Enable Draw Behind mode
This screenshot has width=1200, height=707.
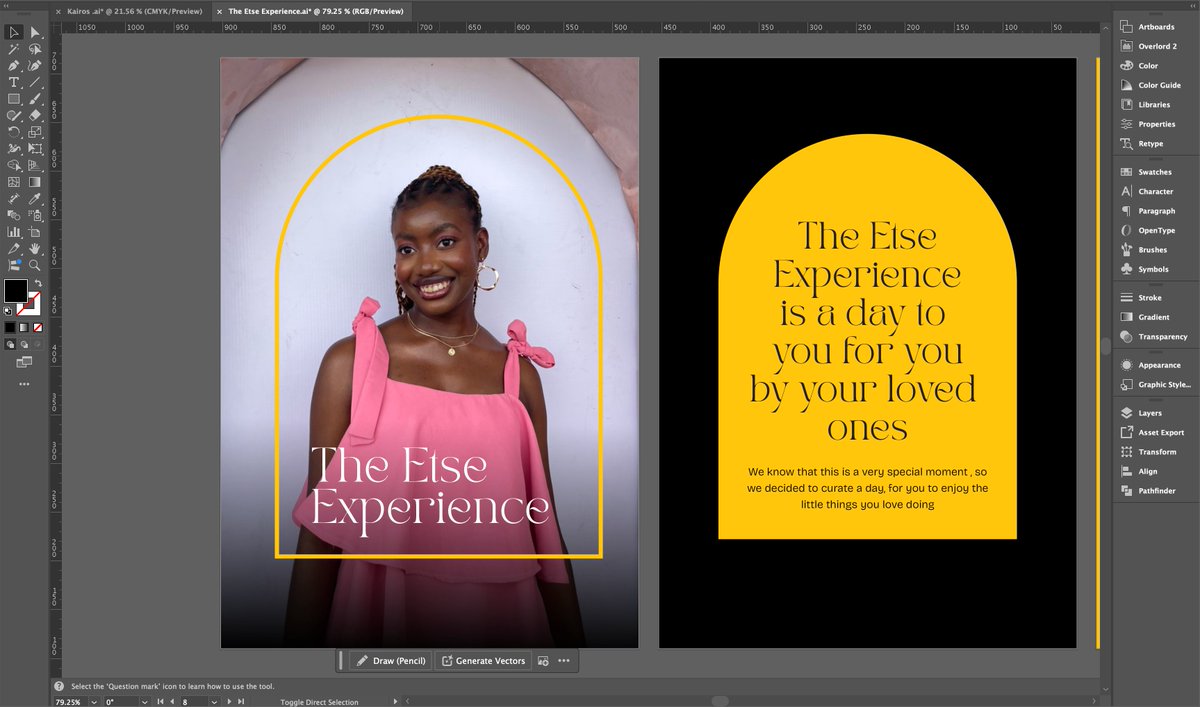point(22,343)
